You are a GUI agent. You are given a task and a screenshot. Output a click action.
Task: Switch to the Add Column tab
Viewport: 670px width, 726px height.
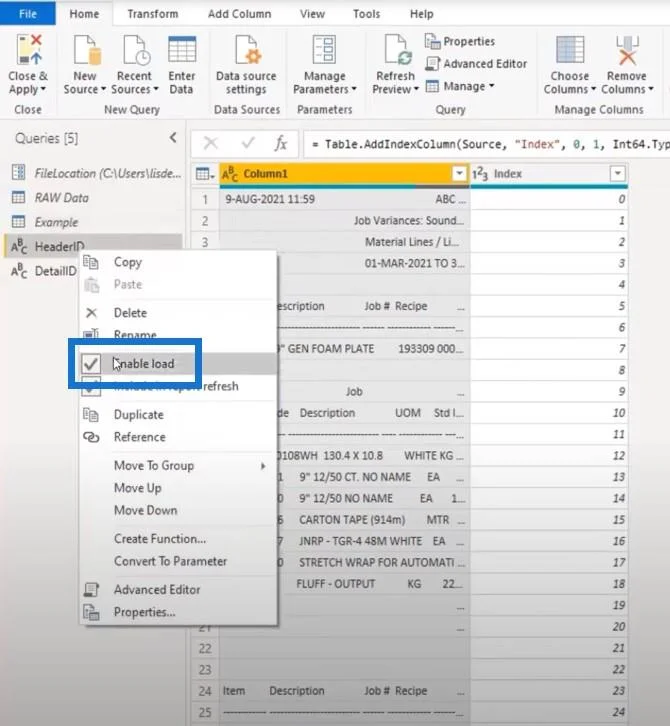[x=239, y=14]
